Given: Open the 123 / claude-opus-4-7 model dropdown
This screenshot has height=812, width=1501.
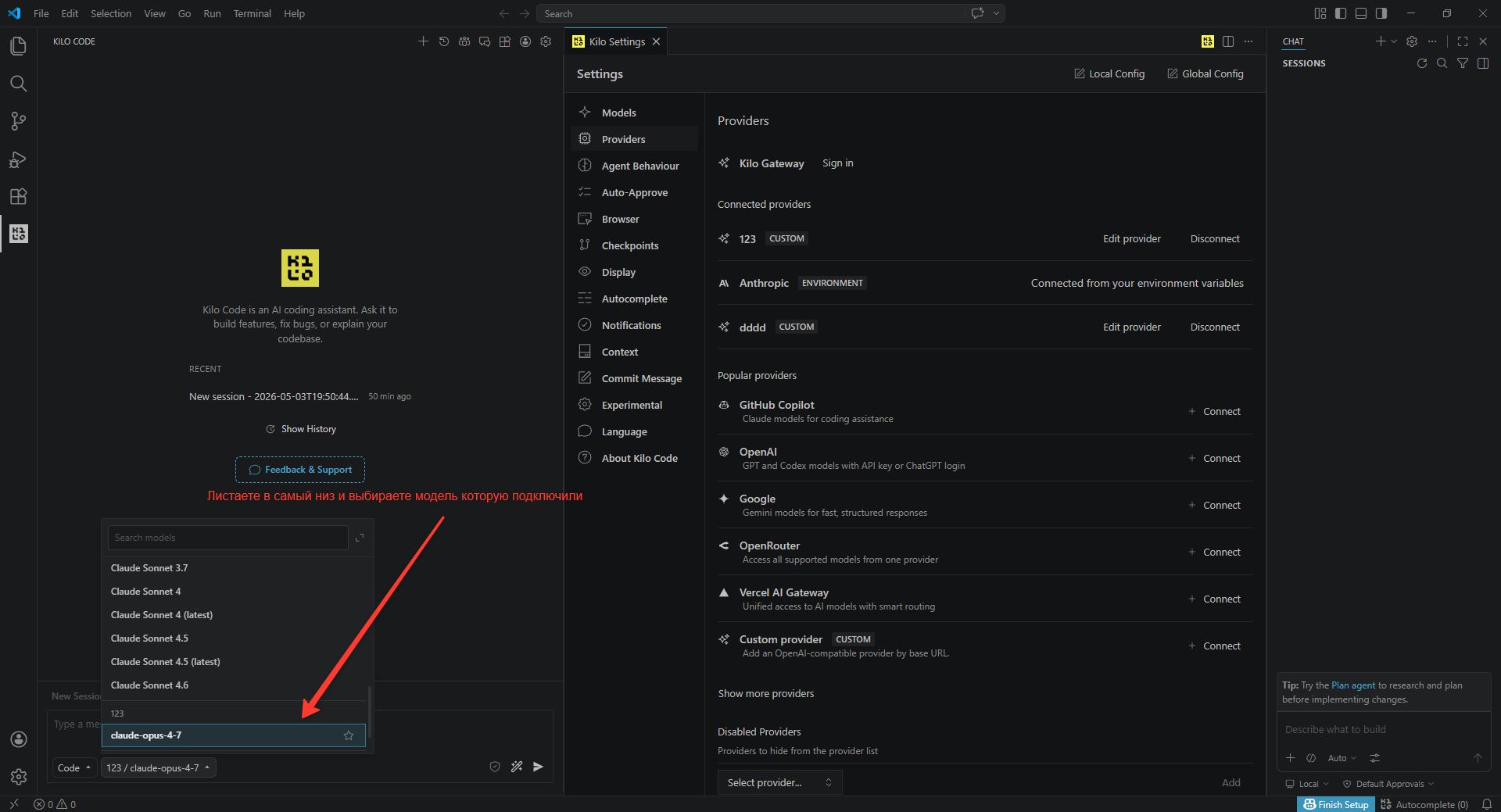Looking at the screenshot, I should 159,767.
